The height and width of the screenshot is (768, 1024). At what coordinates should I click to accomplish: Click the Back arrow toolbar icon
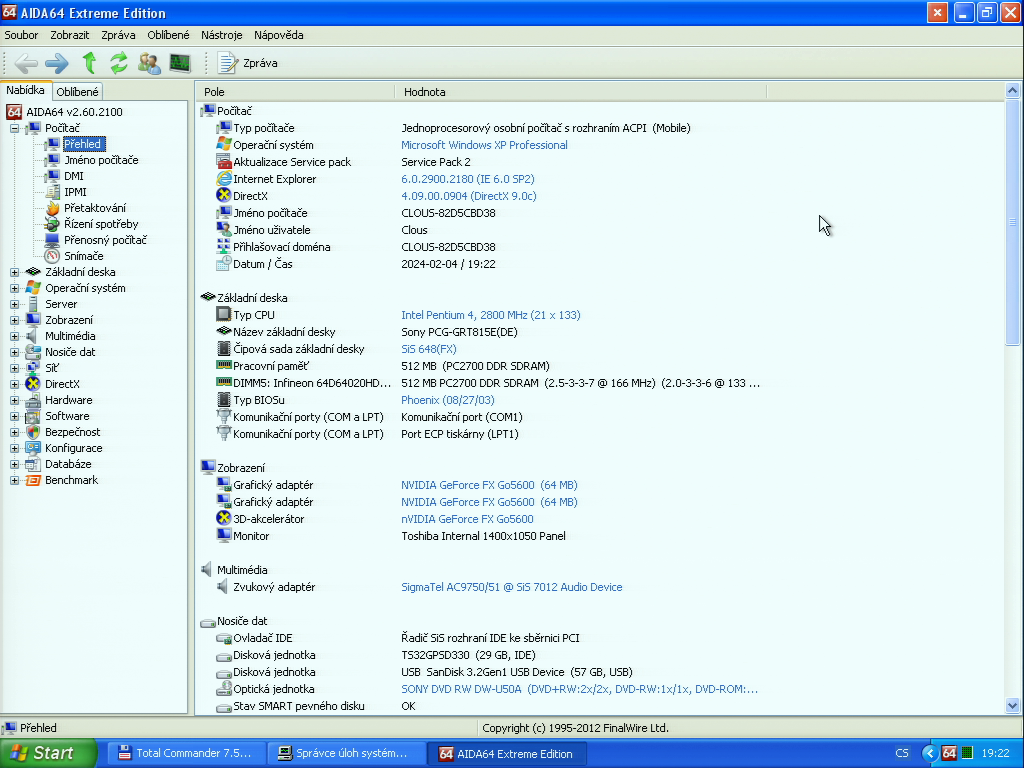pyautogui.click(x=25, y=63)
